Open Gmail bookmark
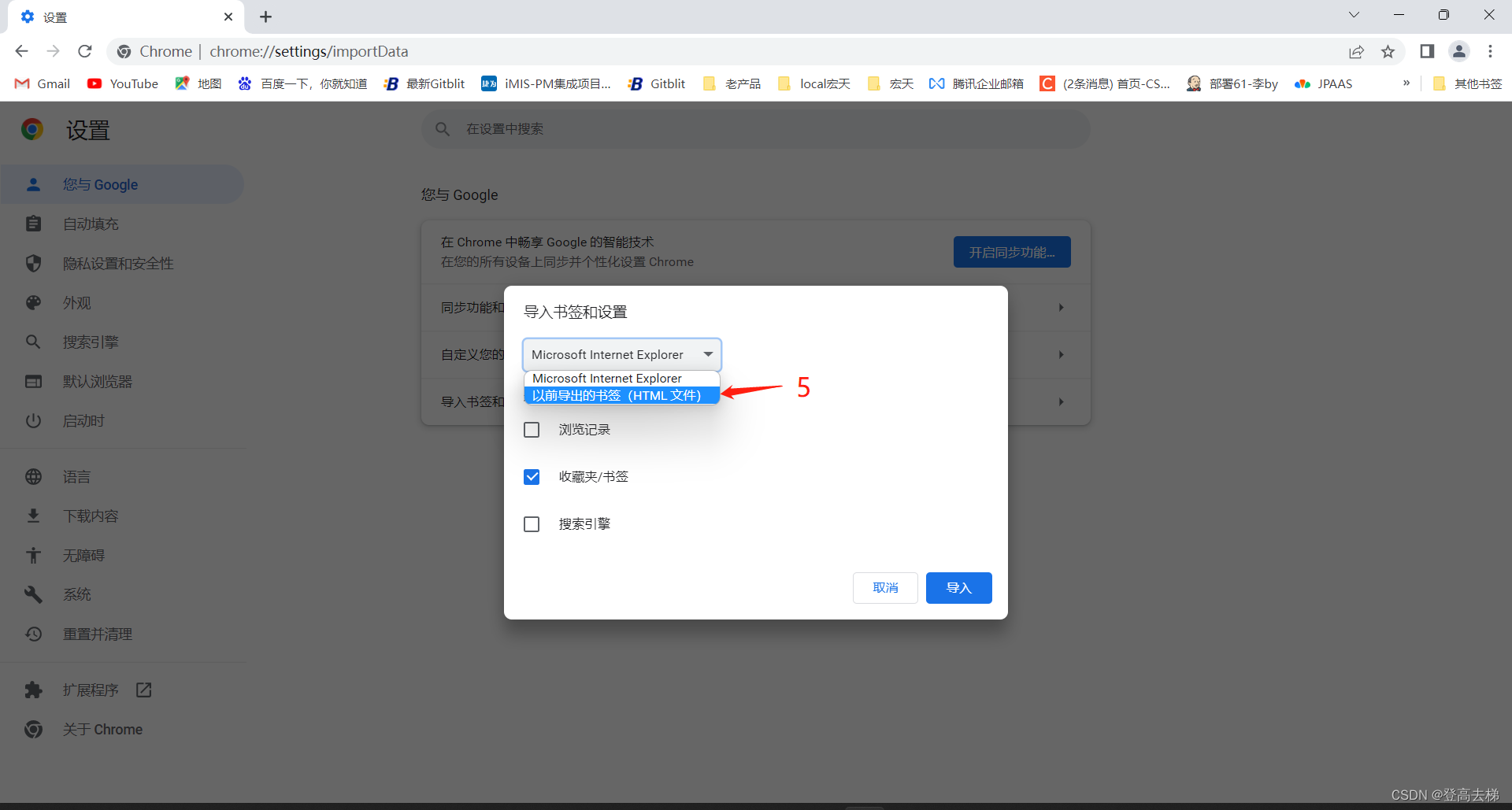Screen dimensions: 1512x810 [x=43, y=83]
